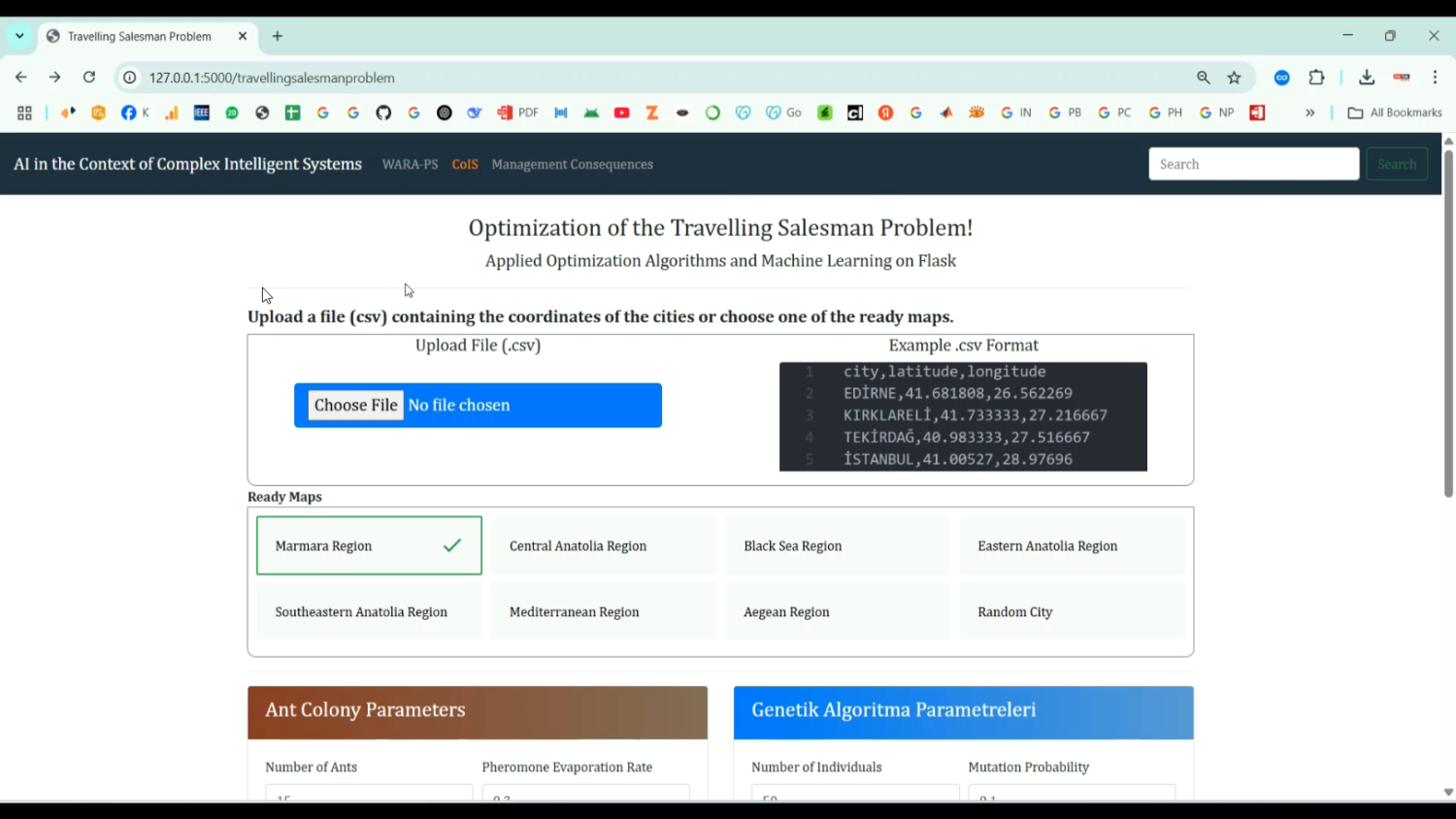
Task: Open the IEEE Xplore bookmark
Action: click(200, 113)
